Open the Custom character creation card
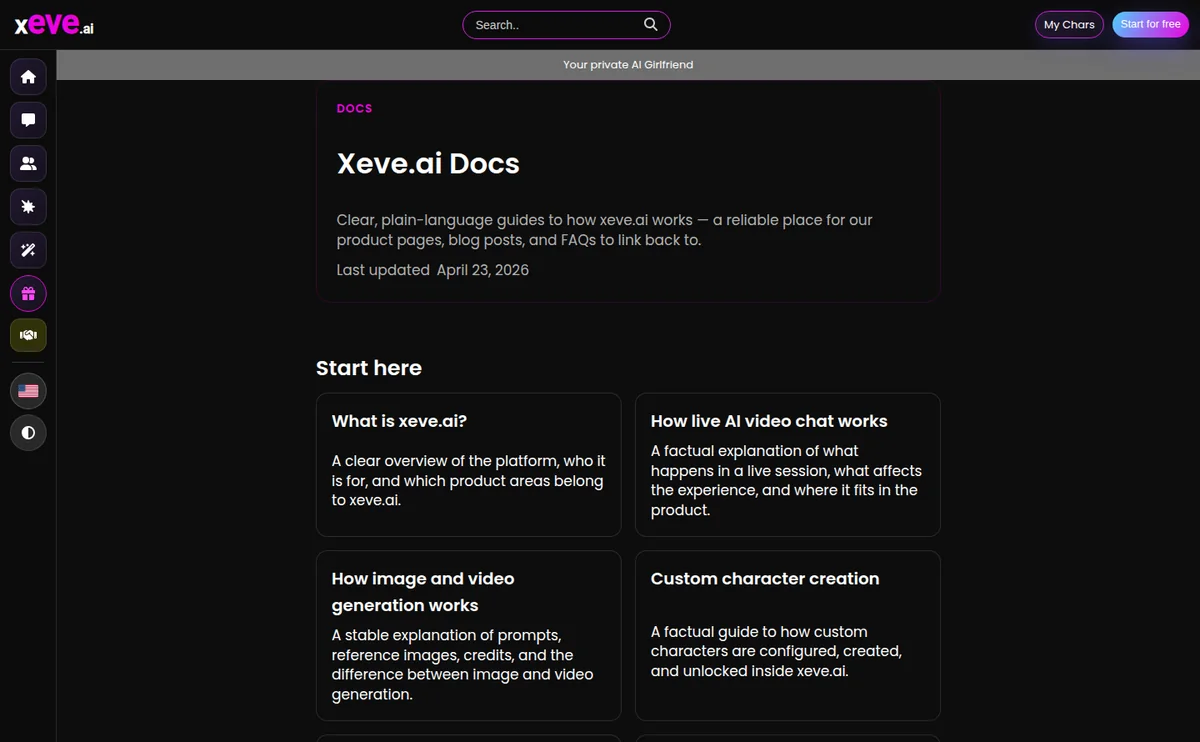Viewport: 1200px width, 742px height. 787,635
